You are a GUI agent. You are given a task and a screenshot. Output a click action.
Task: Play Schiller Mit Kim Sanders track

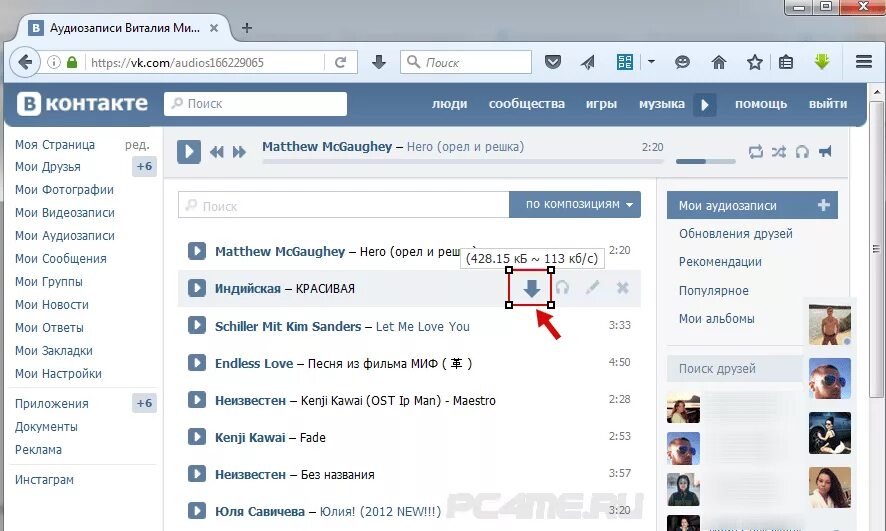pyautogui.click(x=197, y=325)
